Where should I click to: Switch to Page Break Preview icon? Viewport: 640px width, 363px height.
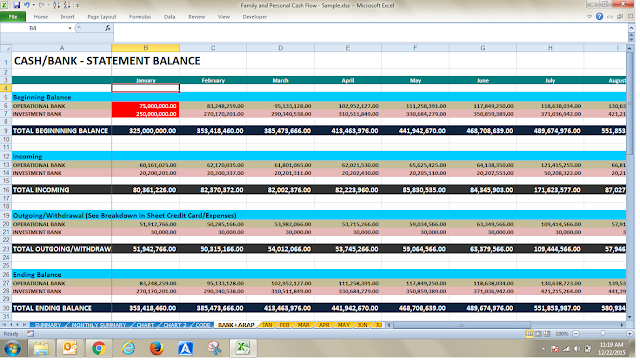click(547, 334)
